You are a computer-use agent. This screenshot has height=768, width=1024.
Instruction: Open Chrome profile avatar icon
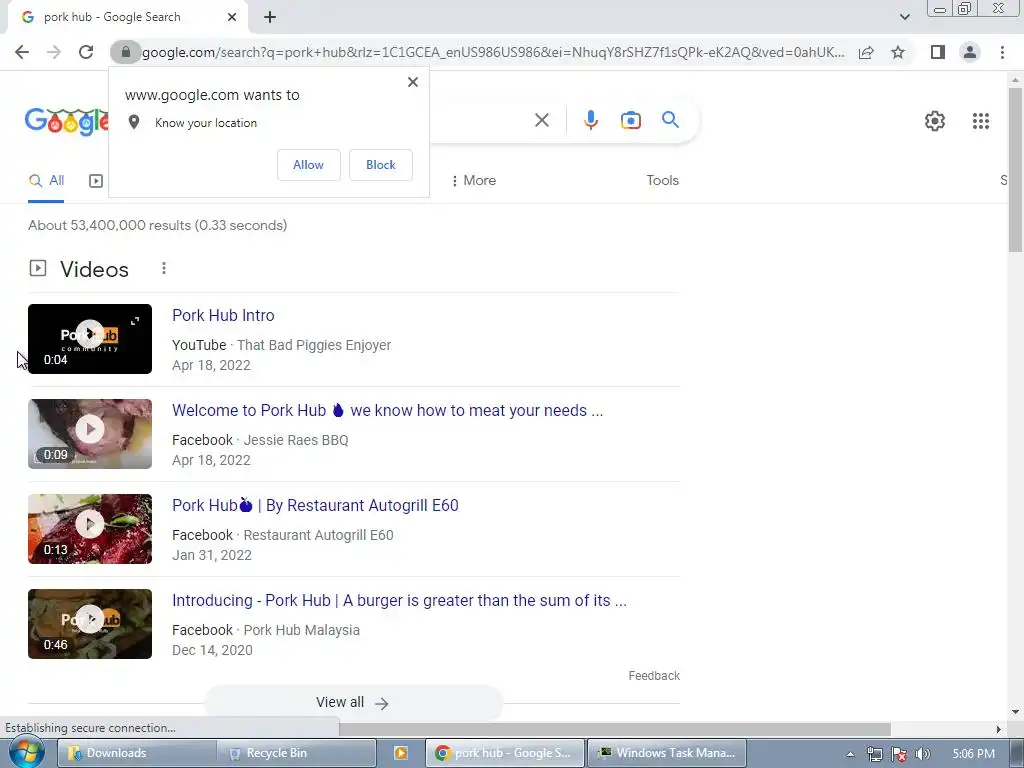(x=970, y=52)
